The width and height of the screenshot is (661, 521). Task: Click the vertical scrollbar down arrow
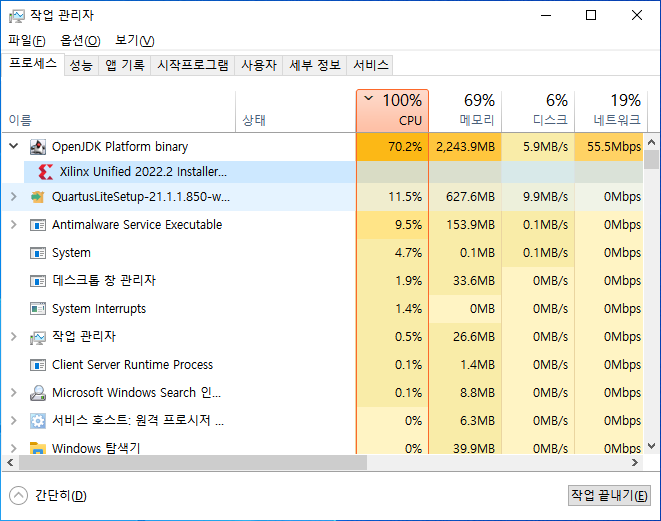[x=651, y=446]
